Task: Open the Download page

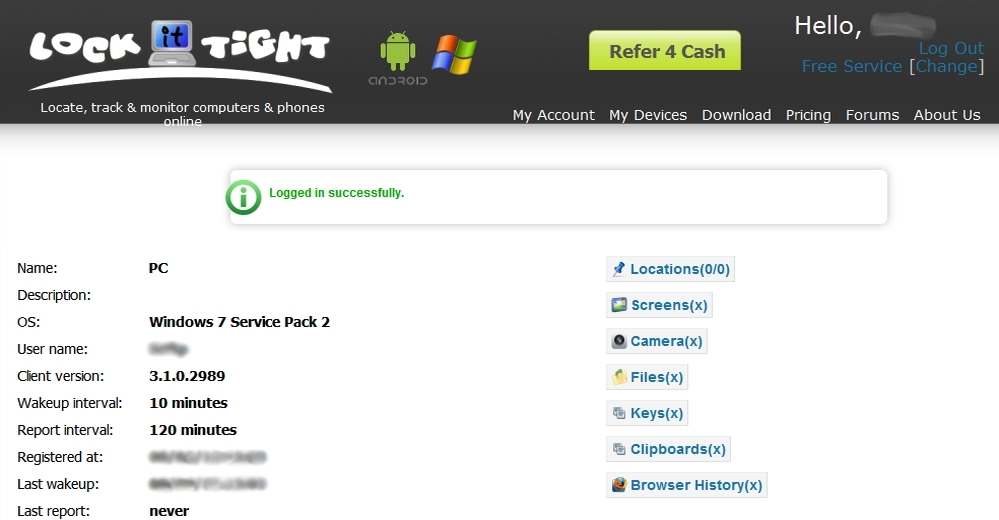Action: 737,115
